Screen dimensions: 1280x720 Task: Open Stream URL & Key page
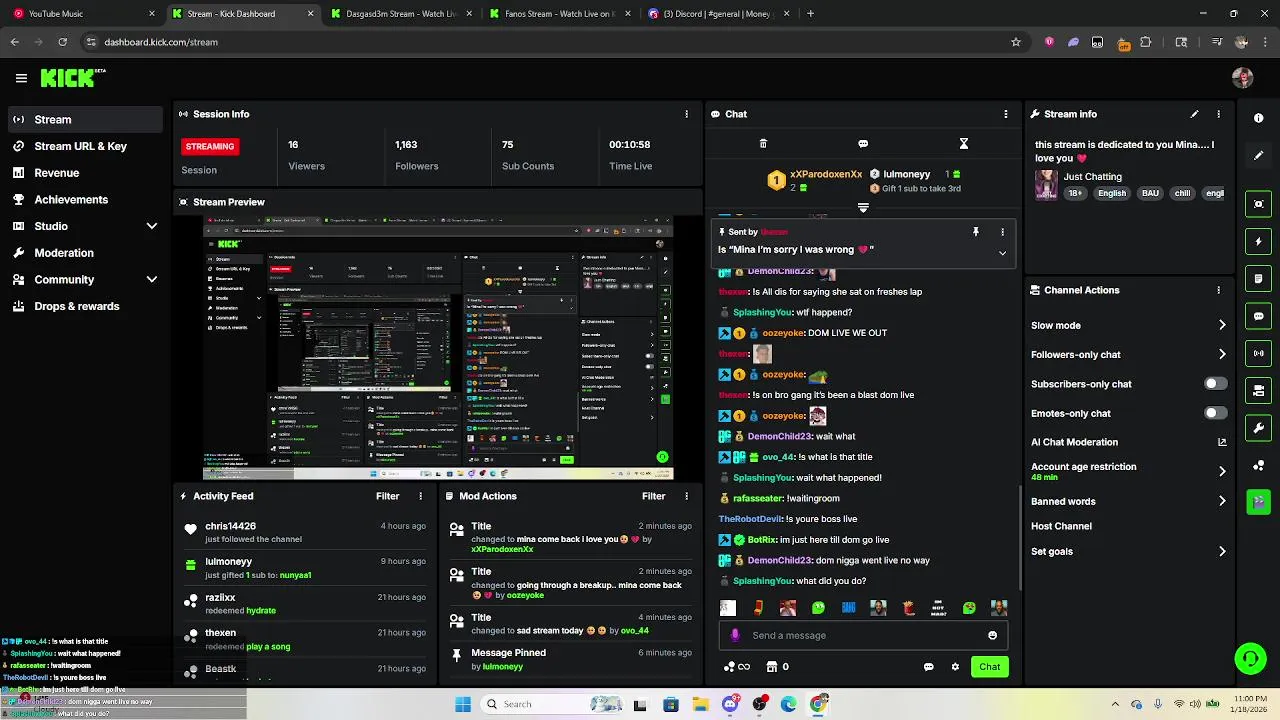coord(81,146)
